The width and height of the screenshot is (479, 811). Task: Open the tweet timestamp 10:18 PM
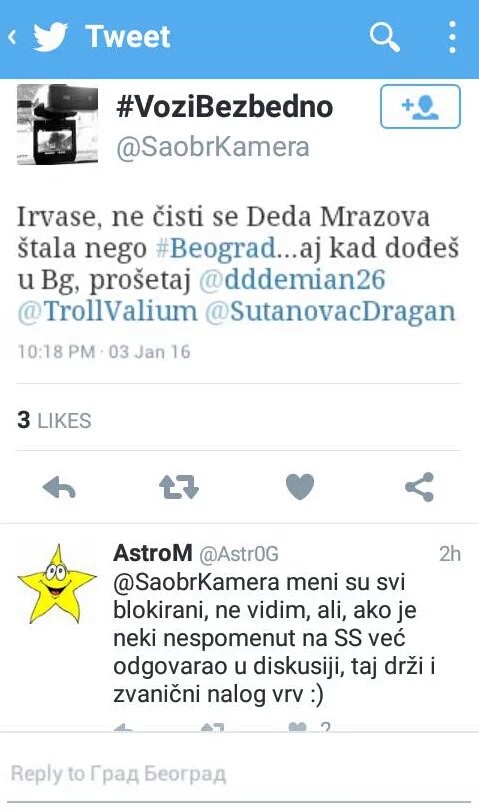click(56, 352)
